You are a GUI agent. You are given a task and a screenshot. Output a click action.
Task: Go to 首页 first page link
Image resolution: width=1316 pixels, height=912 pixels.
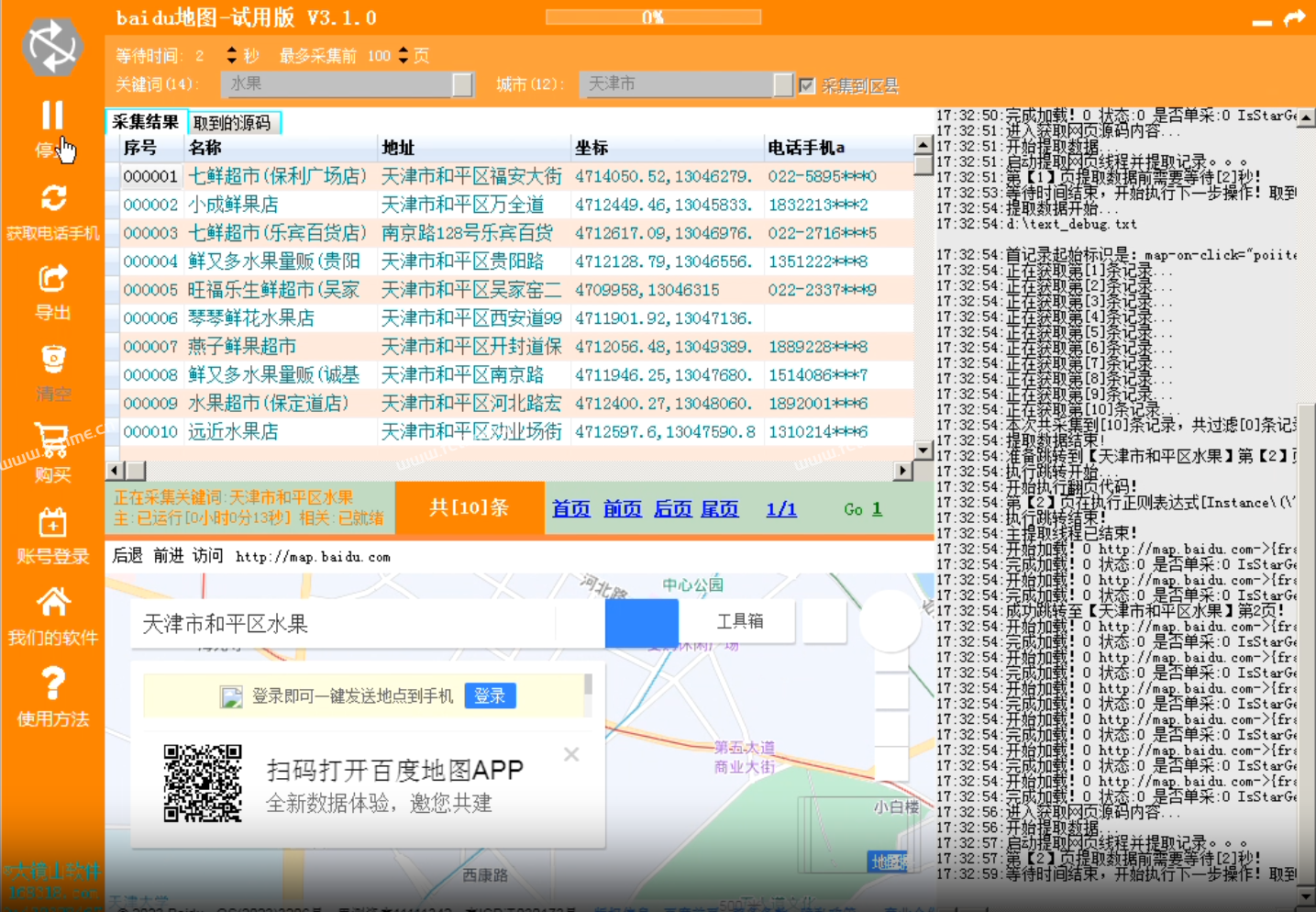[x=570, y=508]
